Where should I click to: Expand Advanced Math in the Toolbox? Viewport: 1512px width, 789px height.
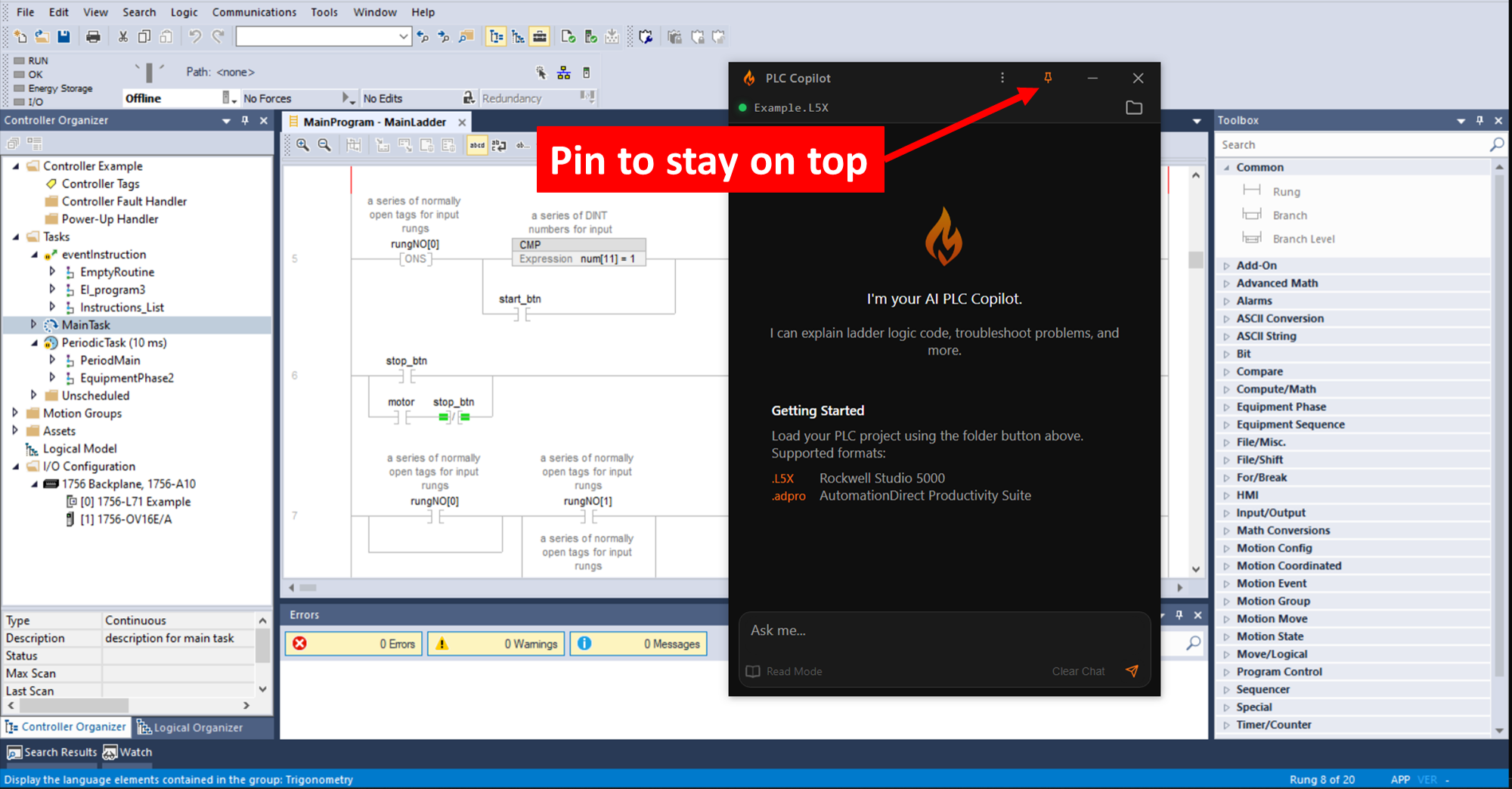pos(1228,283)
